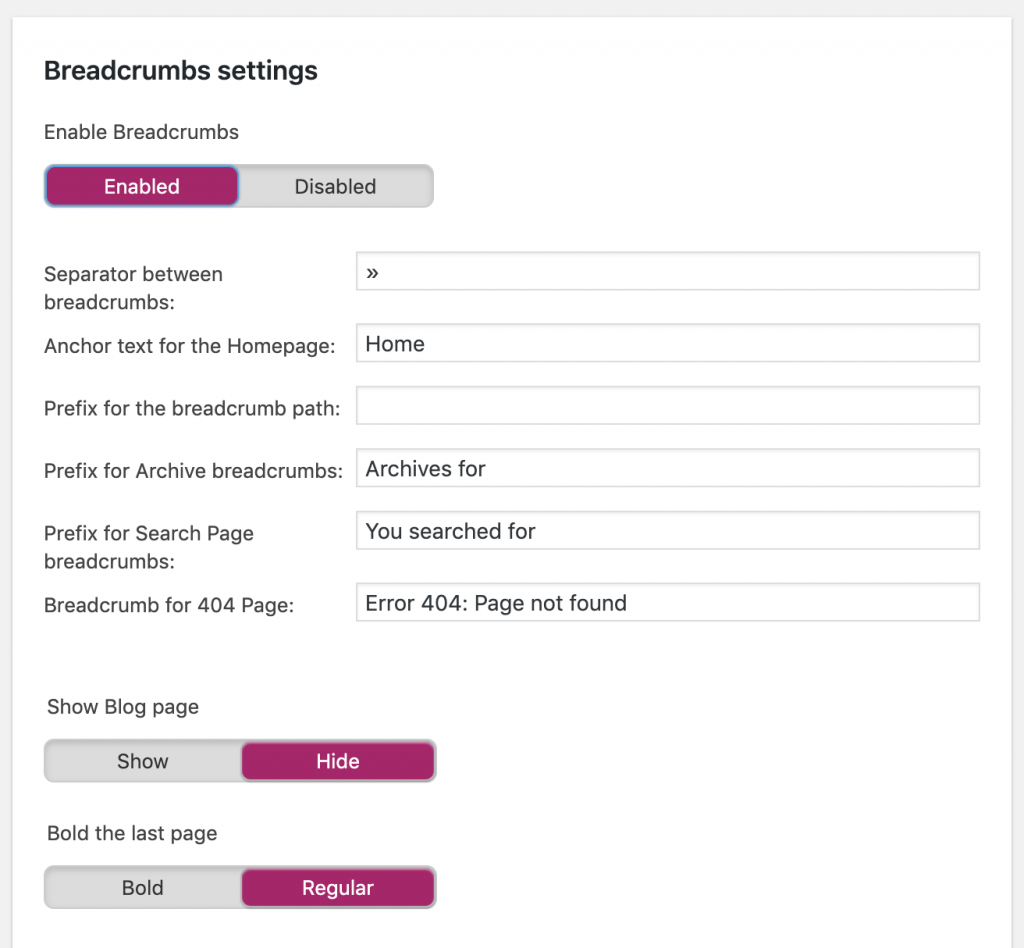
Task: Hide the Blog page from breadcrumbs
Action: point(337,761)
